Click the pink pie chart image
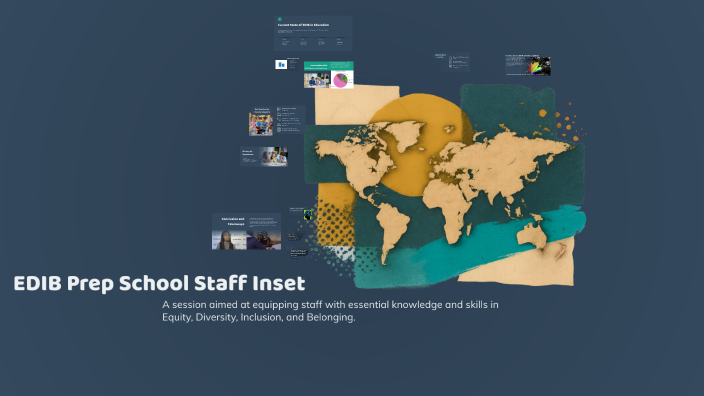The image size is (704, 396). click(x=342, y=80)
